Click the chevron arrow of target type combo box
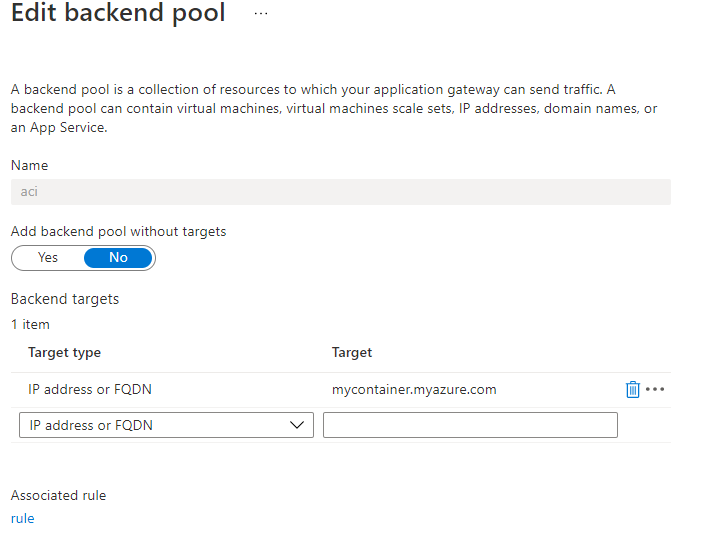 click(296, 425)
